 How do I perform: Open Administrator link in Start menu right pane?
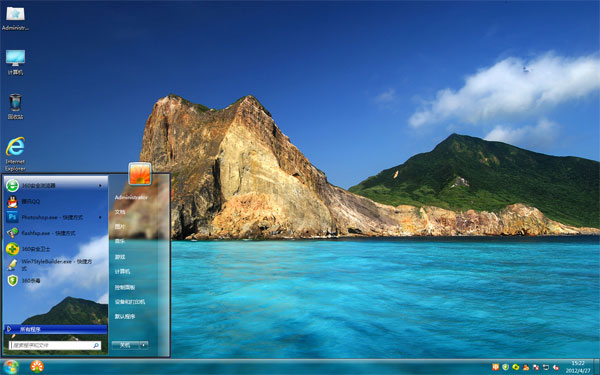pyautogui.click(x=131, y=197)
